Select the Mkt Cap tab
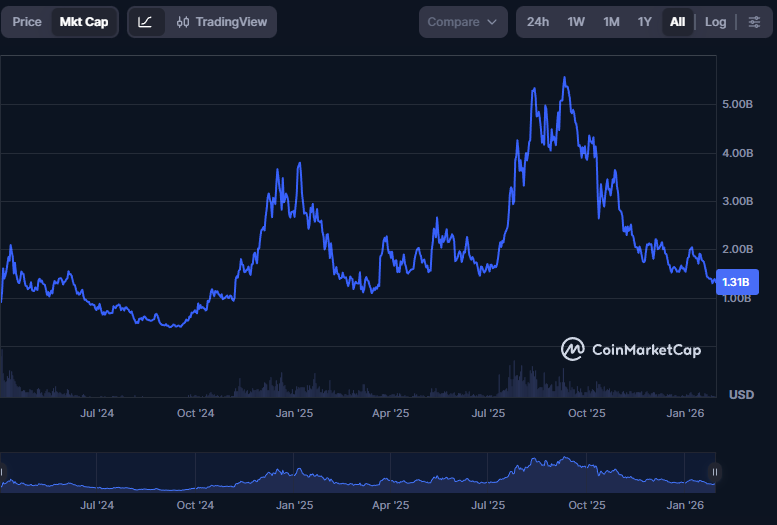Viewport: 777px width, 525px height. coord(84,22)
